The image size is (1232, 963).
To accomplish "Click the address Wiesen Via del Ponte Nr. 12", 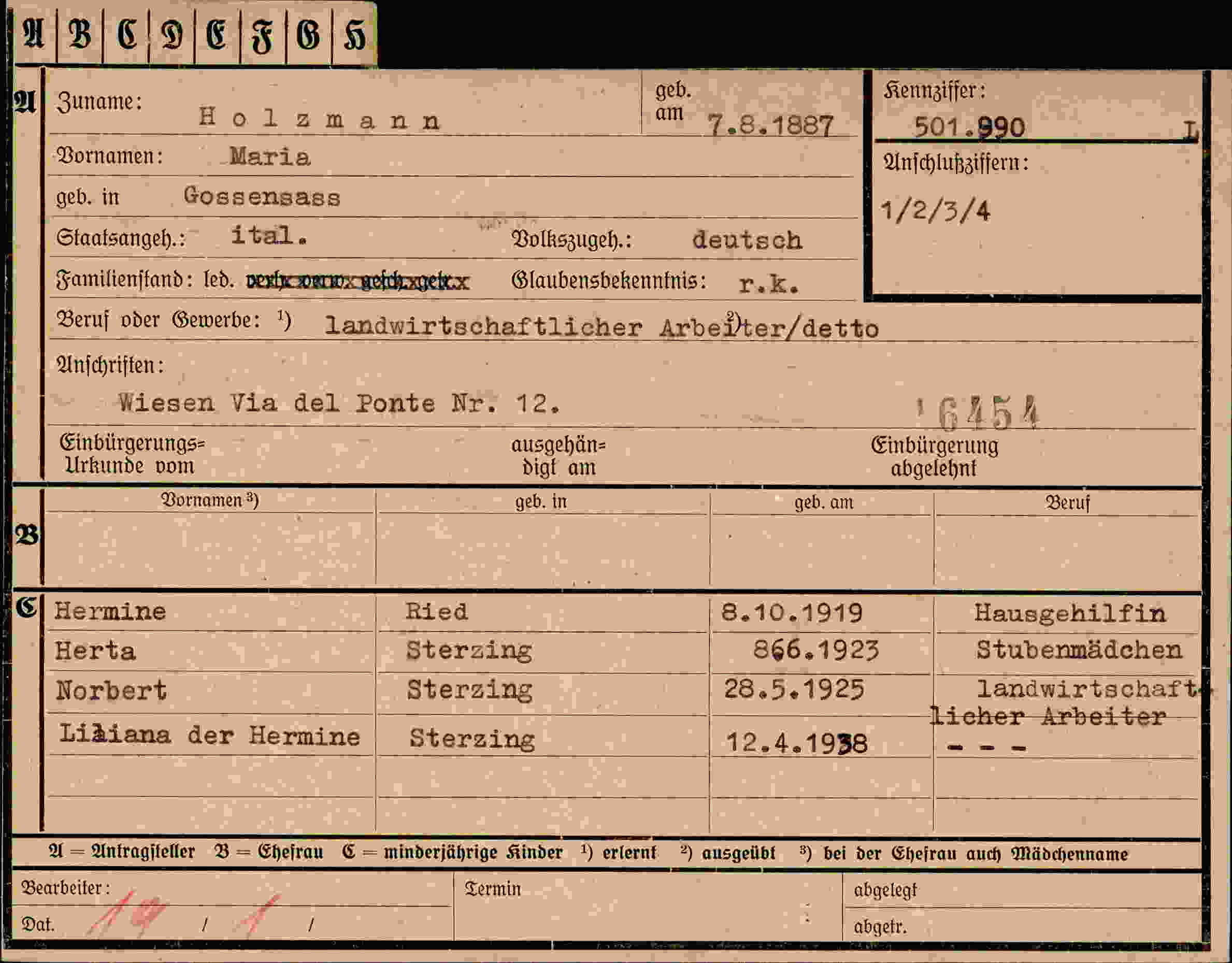I will 339,403.
